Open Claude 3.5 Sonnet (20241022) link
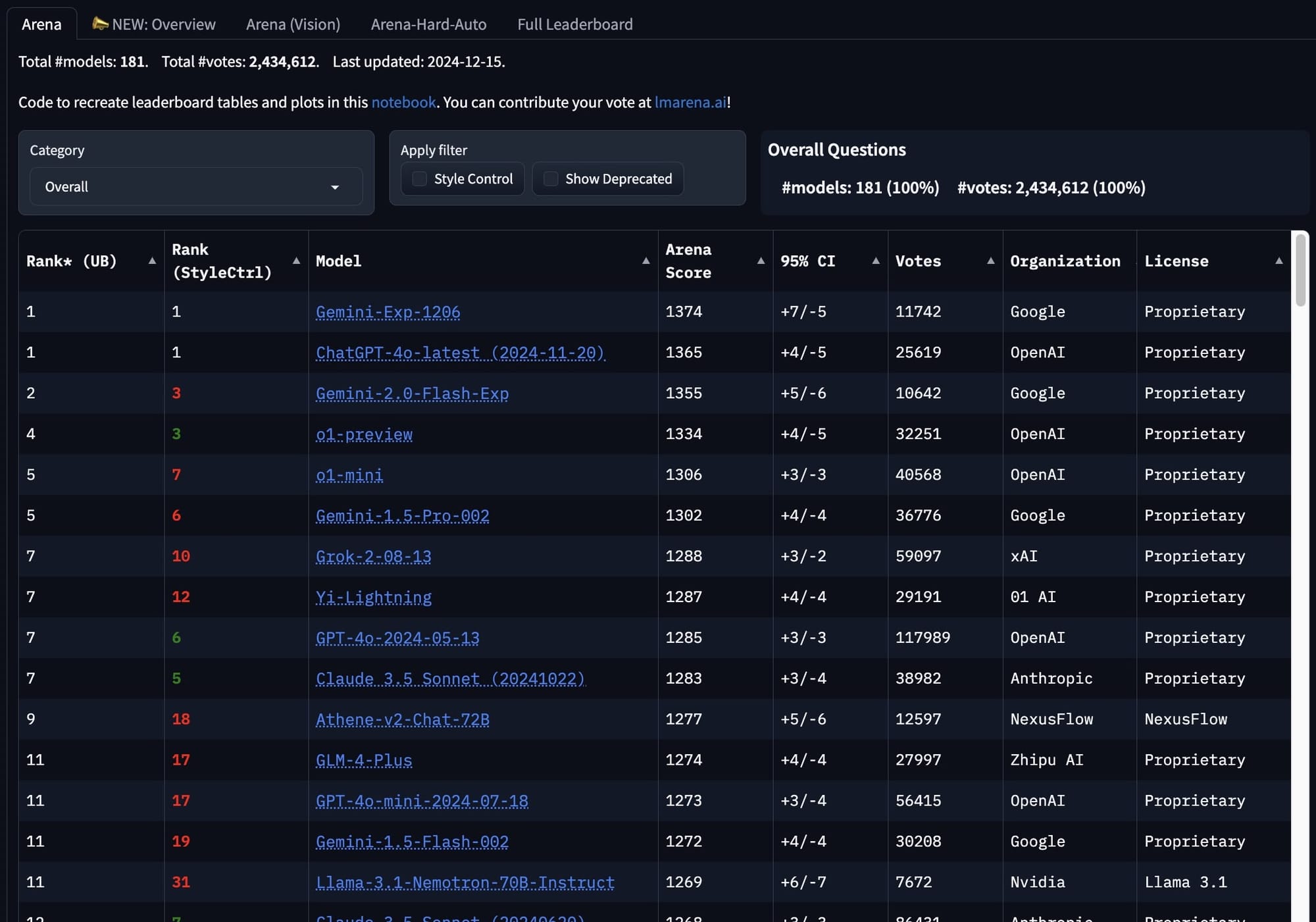The image size is (1316, 922). point(450,679)
